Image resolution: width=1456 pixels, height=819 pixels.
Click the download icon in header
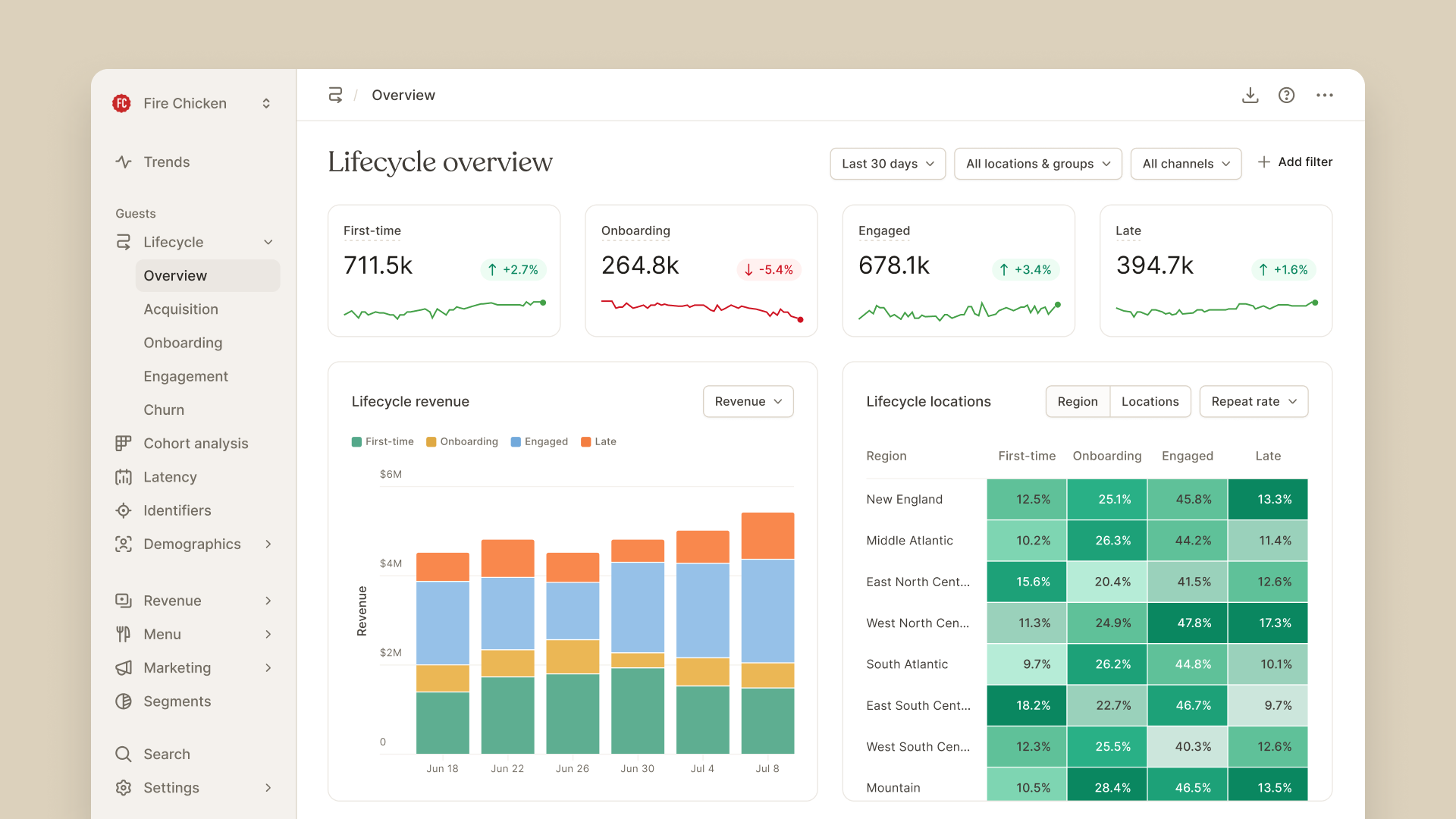(1250, 96)
